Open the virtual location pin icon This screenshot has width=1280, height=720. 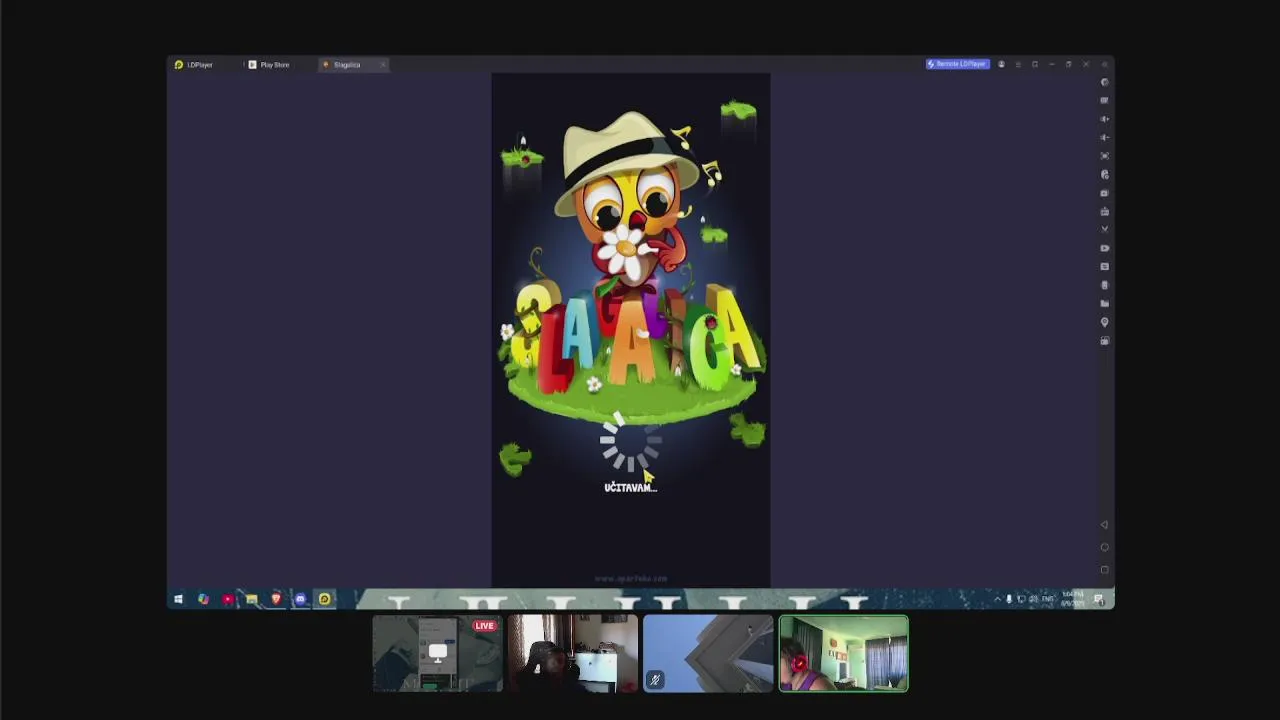pos(1105,322)
